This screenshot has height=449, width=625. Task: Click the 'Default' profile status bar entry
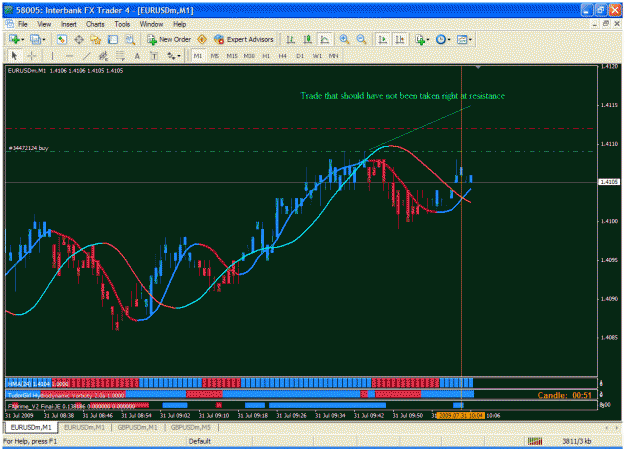(x=200, y=441)
